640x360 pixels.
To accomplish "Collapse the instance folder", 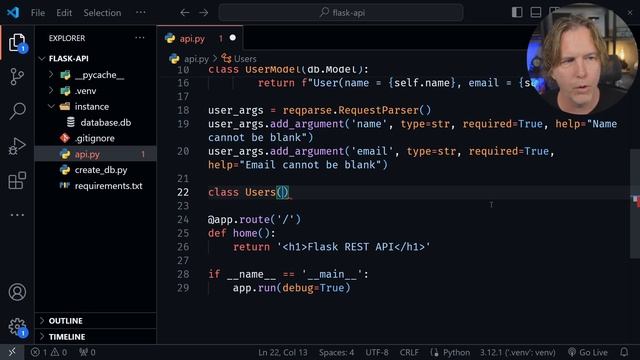I will 51,107.
